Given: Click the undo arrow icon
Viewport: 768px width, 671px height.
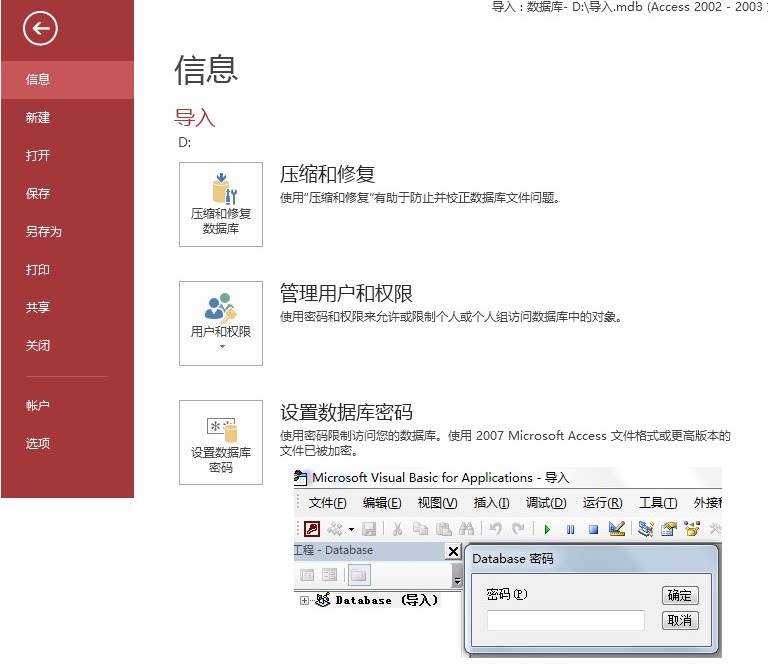Looking at the screenshot, I should coord(495,529).
